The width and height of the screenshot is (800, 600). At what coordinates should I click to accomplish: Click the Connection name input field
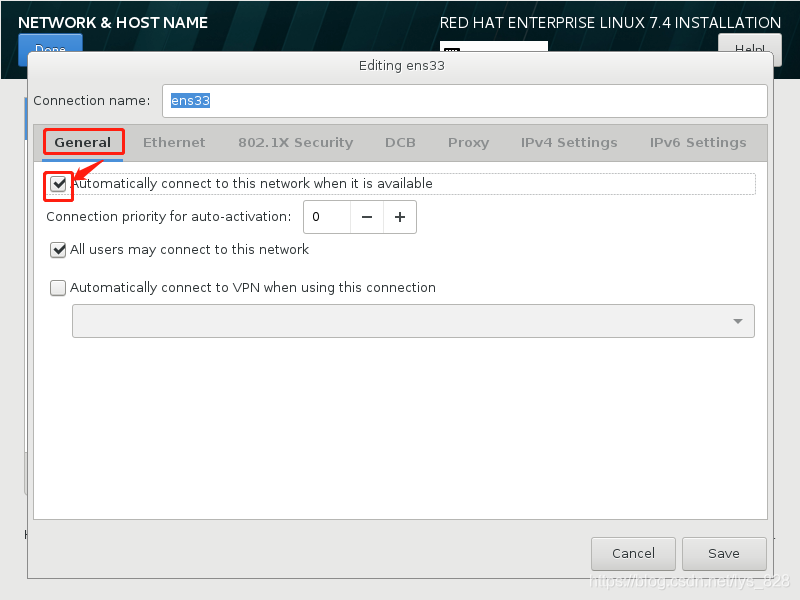[x=465, y=101]
